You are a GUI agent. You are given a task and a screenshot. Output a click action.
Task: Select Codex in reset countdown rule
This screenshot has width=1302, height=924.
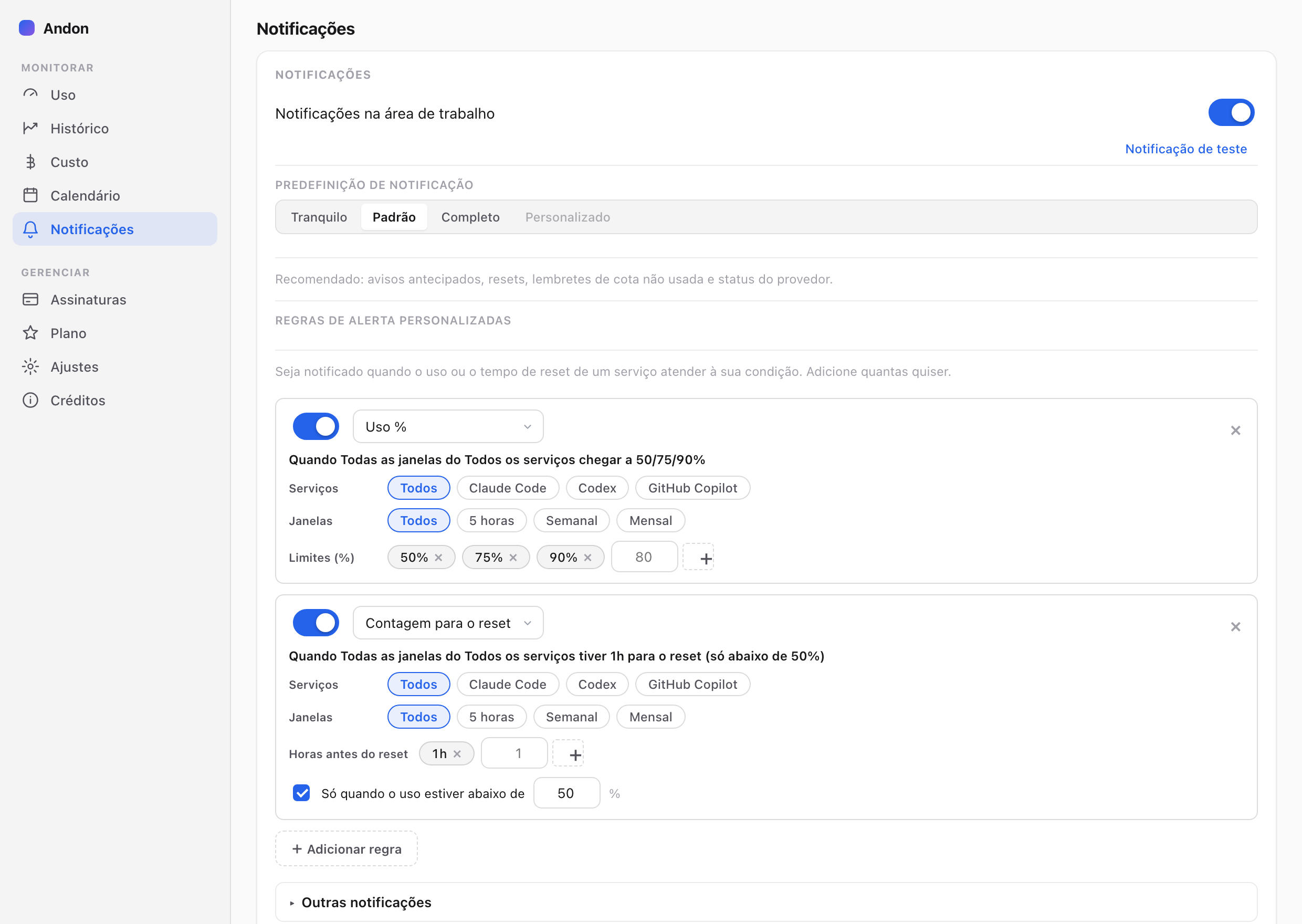[597, 684]
